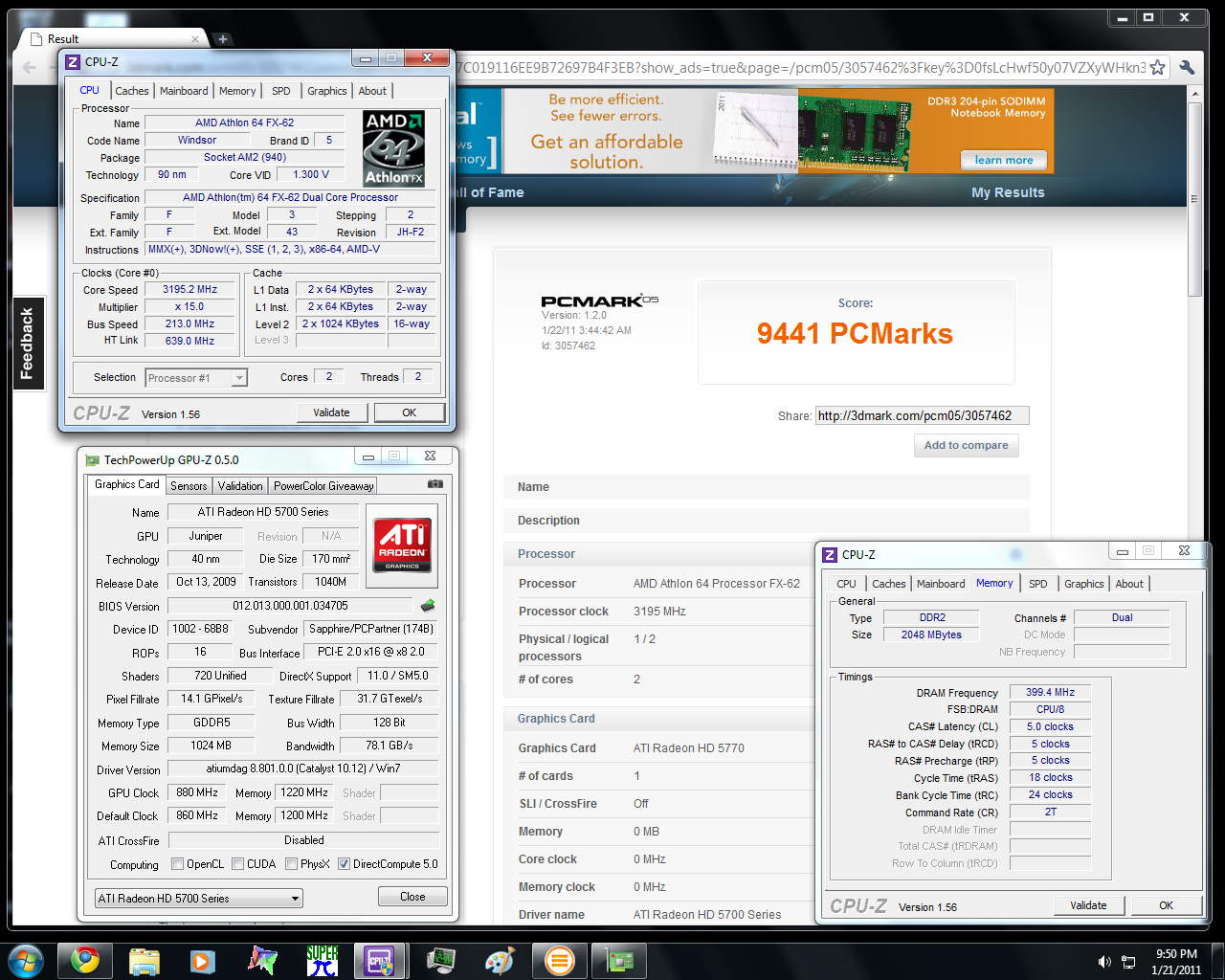Image resolution: width=1225 pixels, height=980 pixels.
Task: Click the GPU-Z title bar app icon
Action: point(92,459)
